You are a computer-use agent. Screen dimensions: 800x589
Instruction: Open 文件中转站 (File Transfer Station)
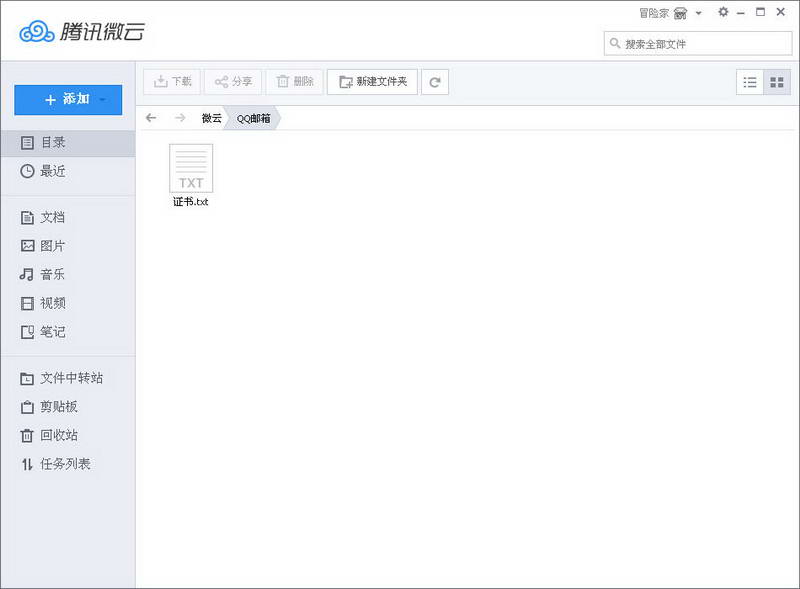click(x=70, y=379)
